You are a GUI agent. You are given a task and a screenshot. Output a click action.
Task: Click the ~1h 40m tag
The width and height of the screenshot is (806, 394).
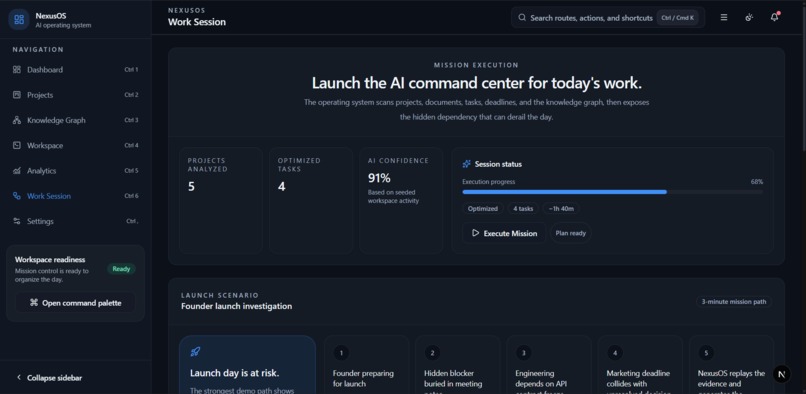tap(561, 208)
